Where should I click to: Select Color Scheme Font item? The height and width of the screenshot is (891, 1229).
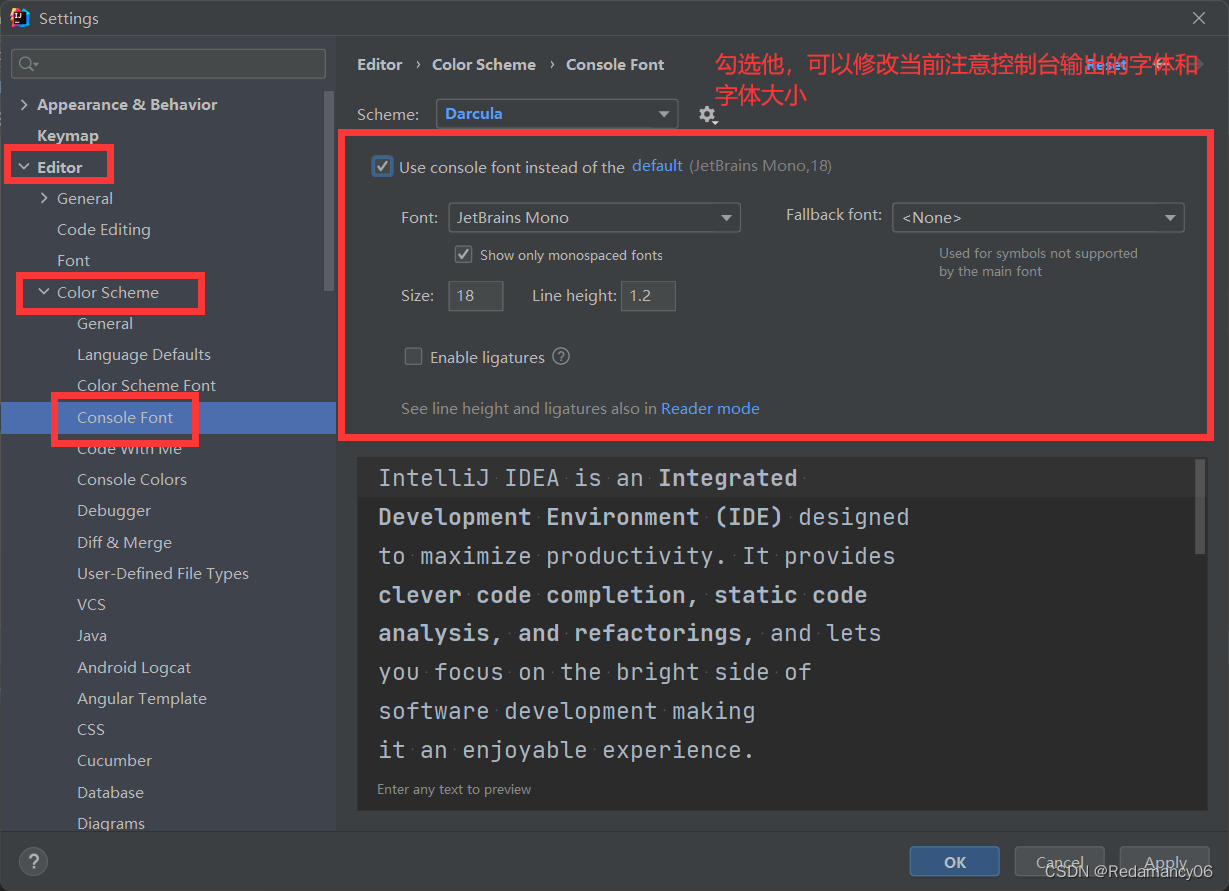146,385
